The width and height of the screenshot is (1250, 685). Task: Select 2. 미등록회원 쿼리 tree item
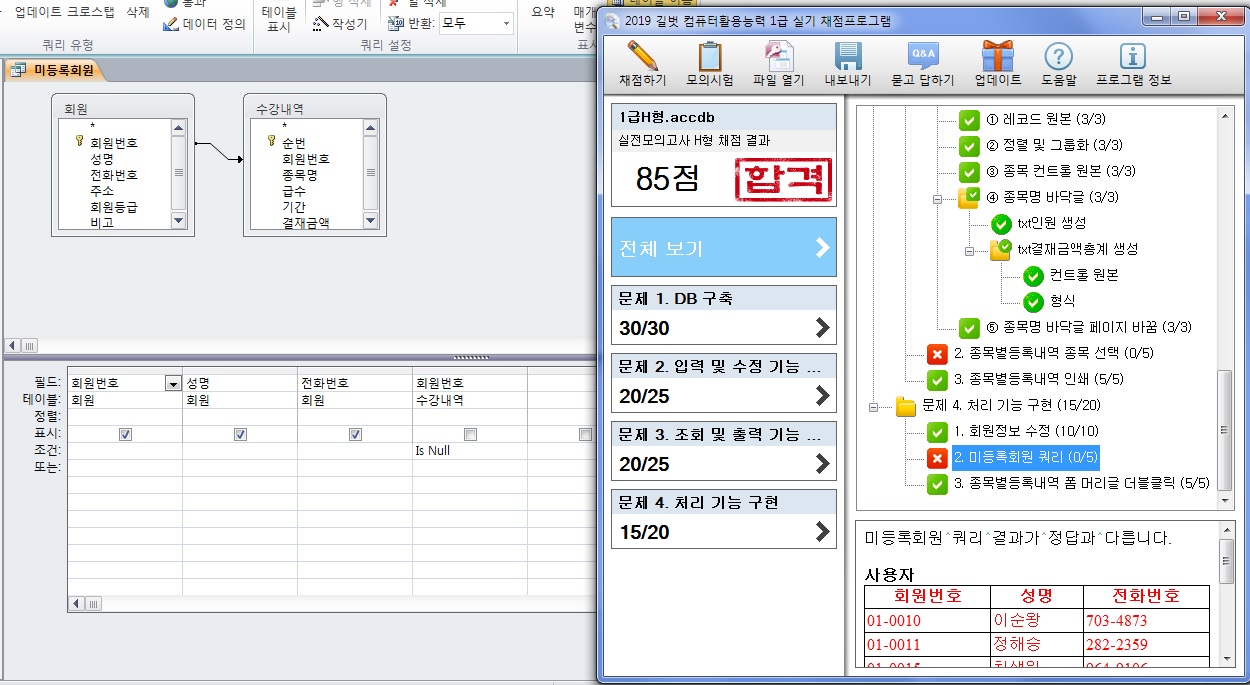(1025, 458)
